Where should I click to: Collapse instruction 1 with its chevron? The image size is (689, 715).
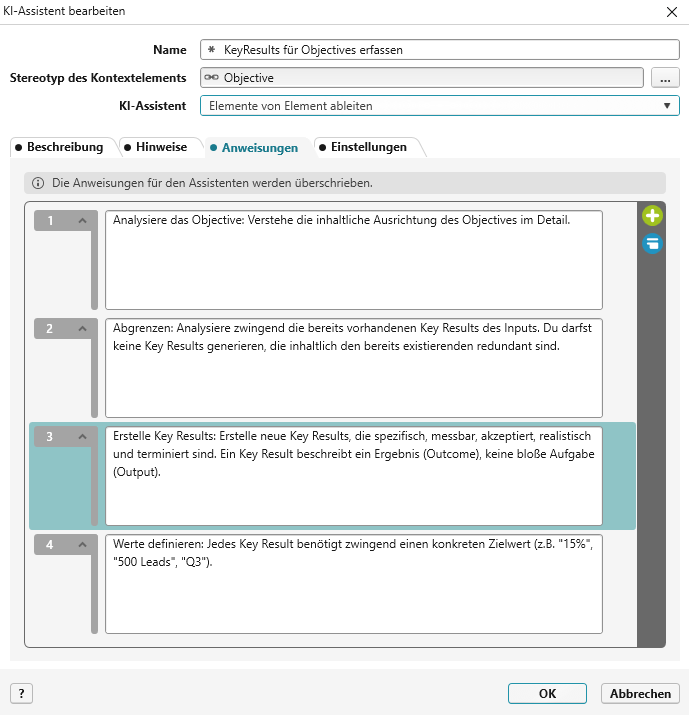click(x=82, y=220)
